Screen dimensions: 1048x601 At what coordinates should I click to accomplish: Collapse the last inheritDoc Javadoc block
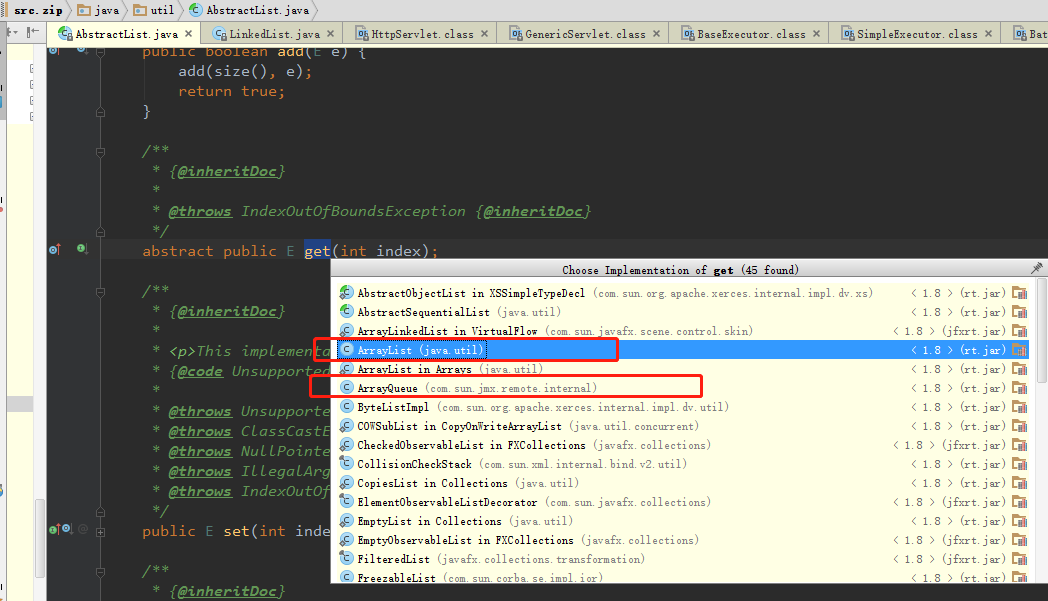100,572
